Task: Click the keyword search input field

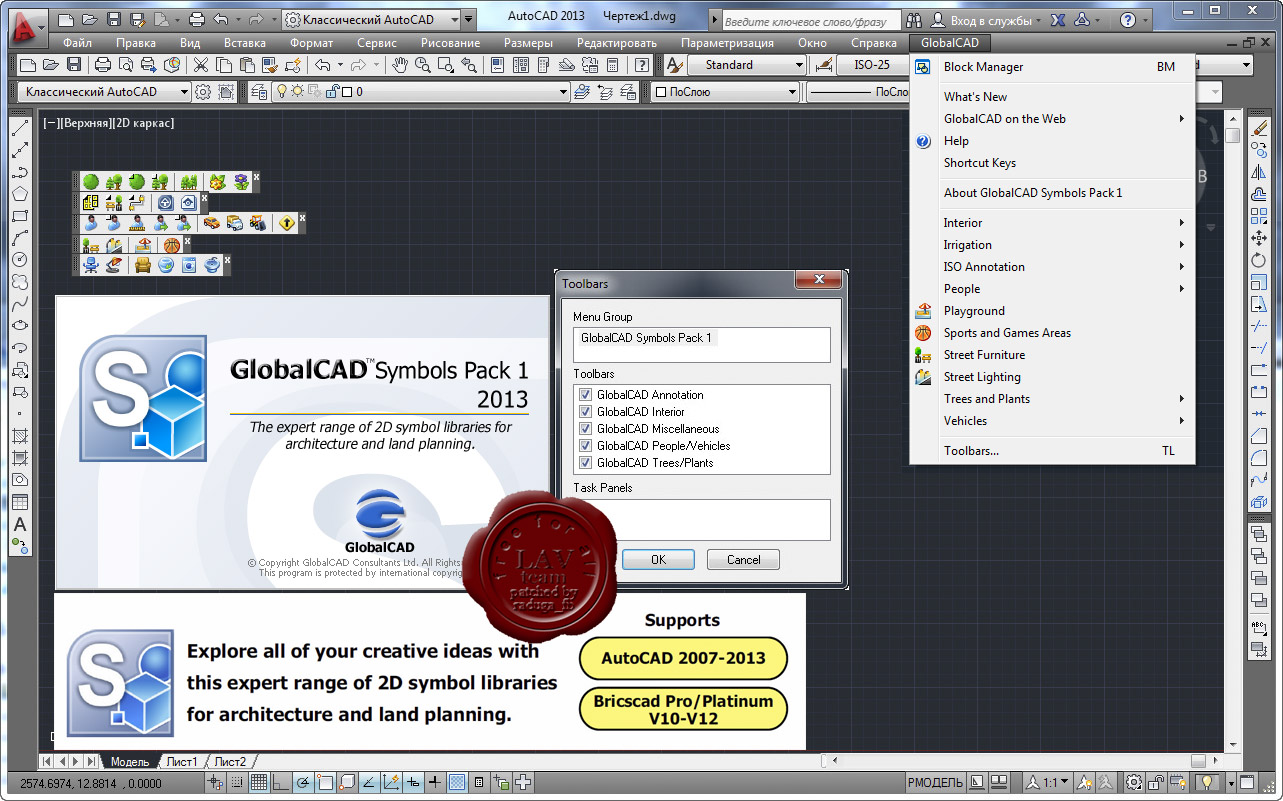Action: click(x=810, y=20)
